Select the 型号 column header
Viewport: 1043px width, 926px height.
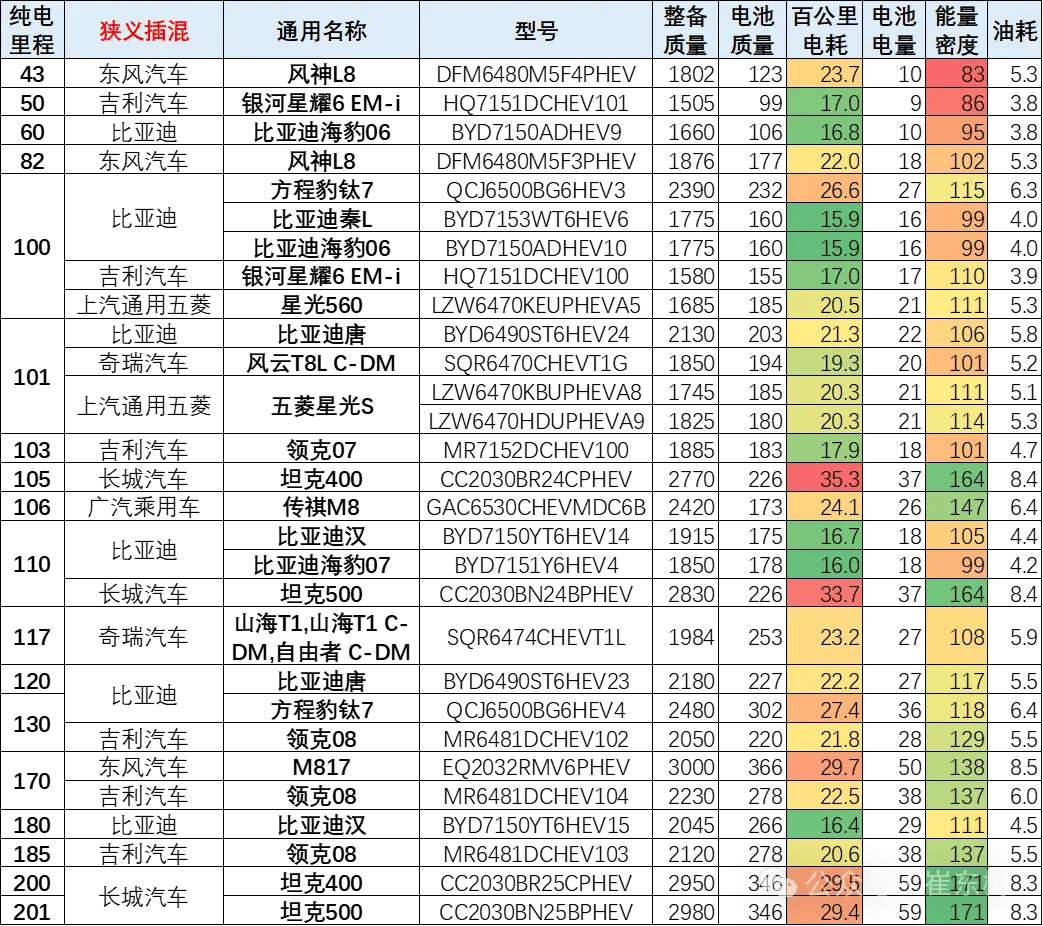point(536,30)
